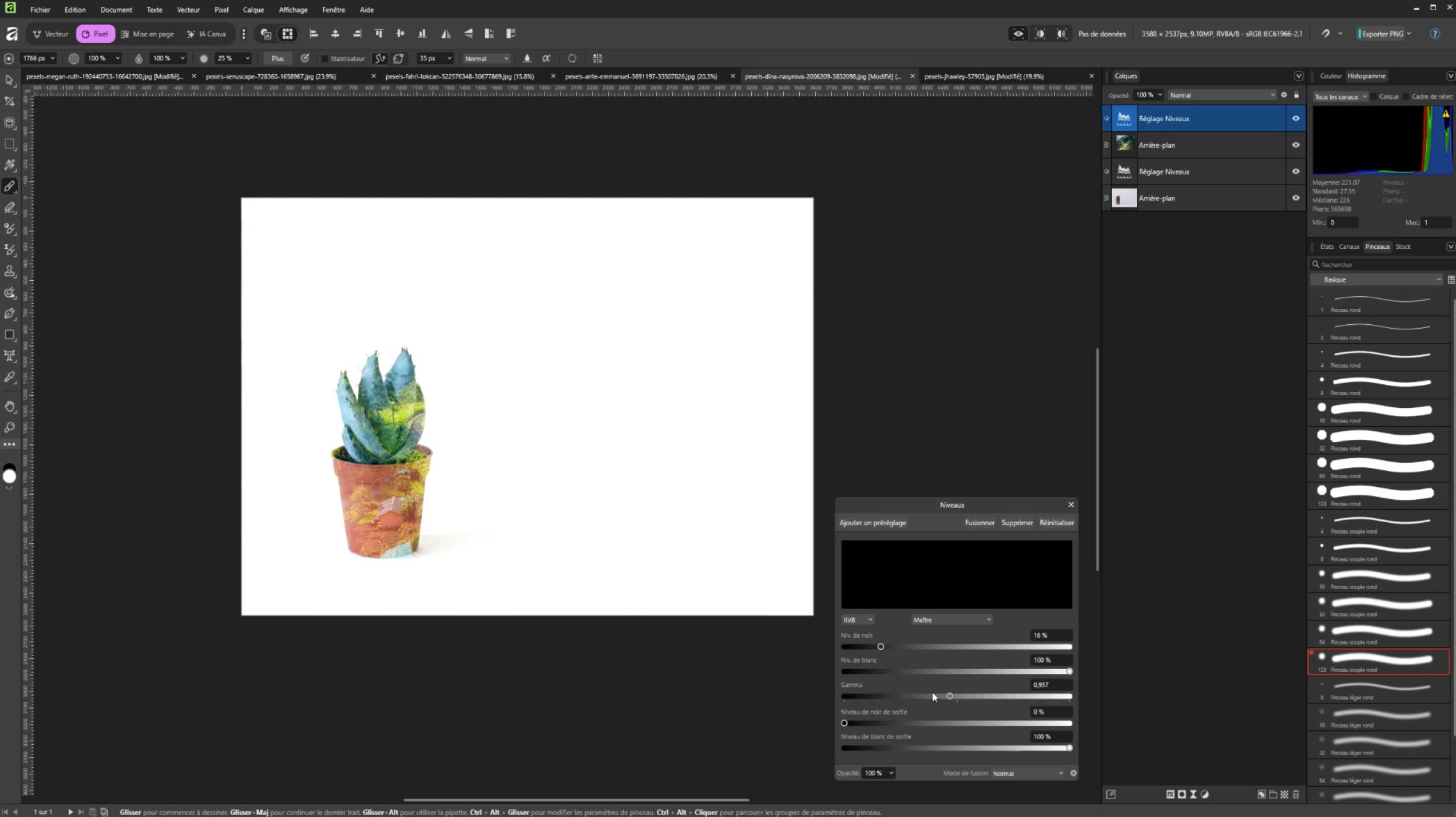This screenshot has height=817, width=1456.
Task: Open the Calque menu
Action: pyautogui.click(x=253, y=10)
